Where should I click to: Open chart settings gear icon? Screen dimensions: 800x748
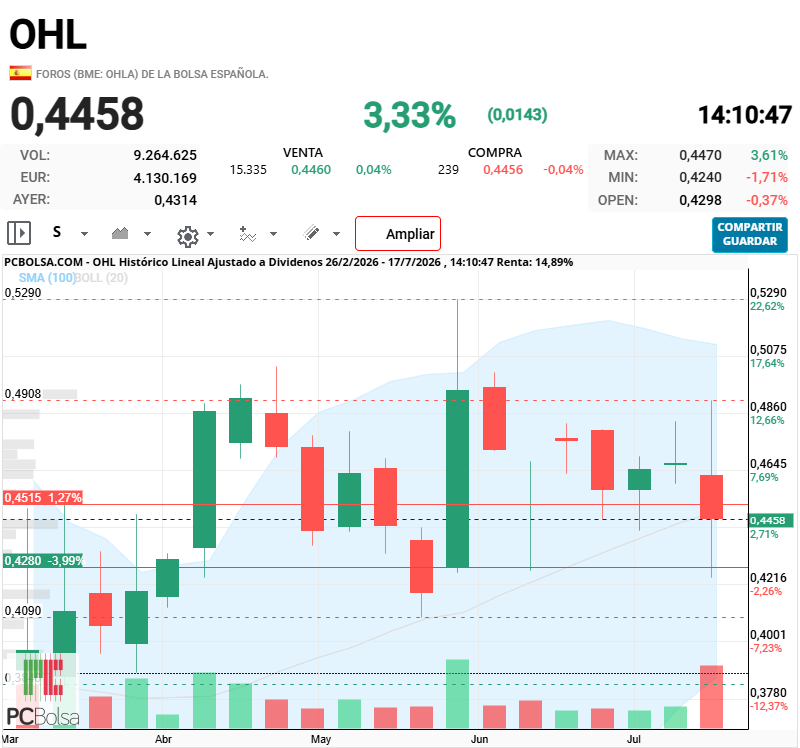coord(187,236)
